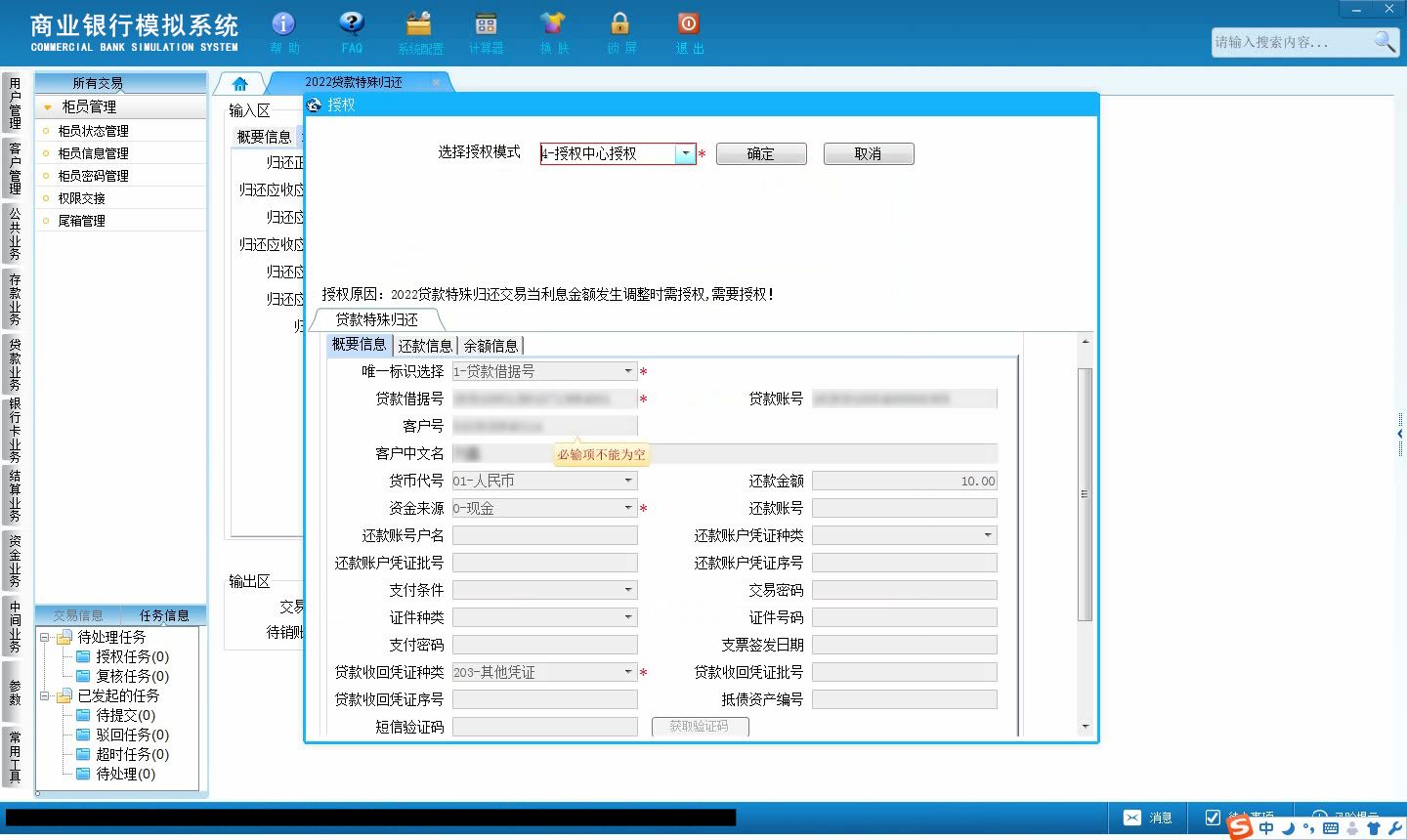
Task: Click the 待办事项 checkbox icon in status bar
Action: pyautogui.click(x=1213, y=818)
